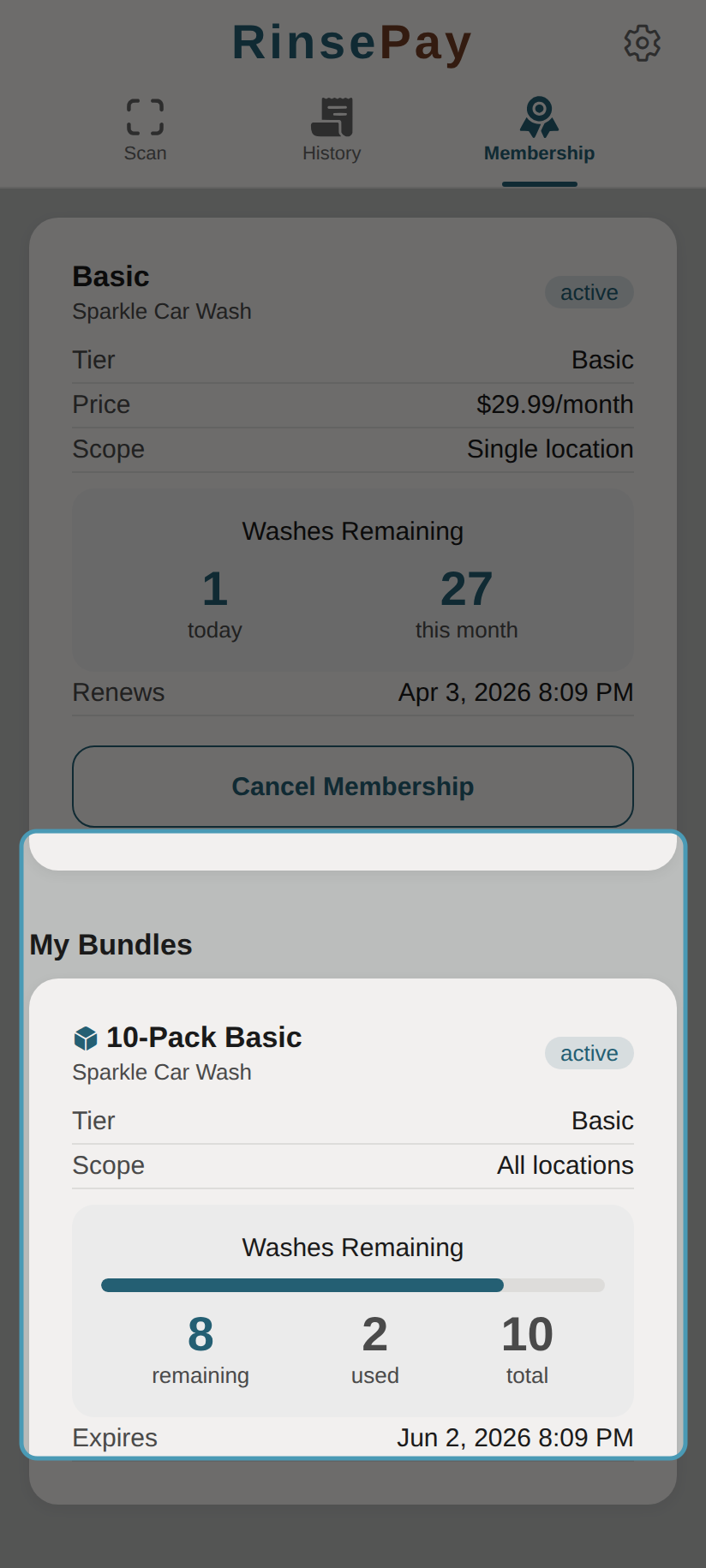
Task: Select the Basic membership heading
Action: [111, 277]
